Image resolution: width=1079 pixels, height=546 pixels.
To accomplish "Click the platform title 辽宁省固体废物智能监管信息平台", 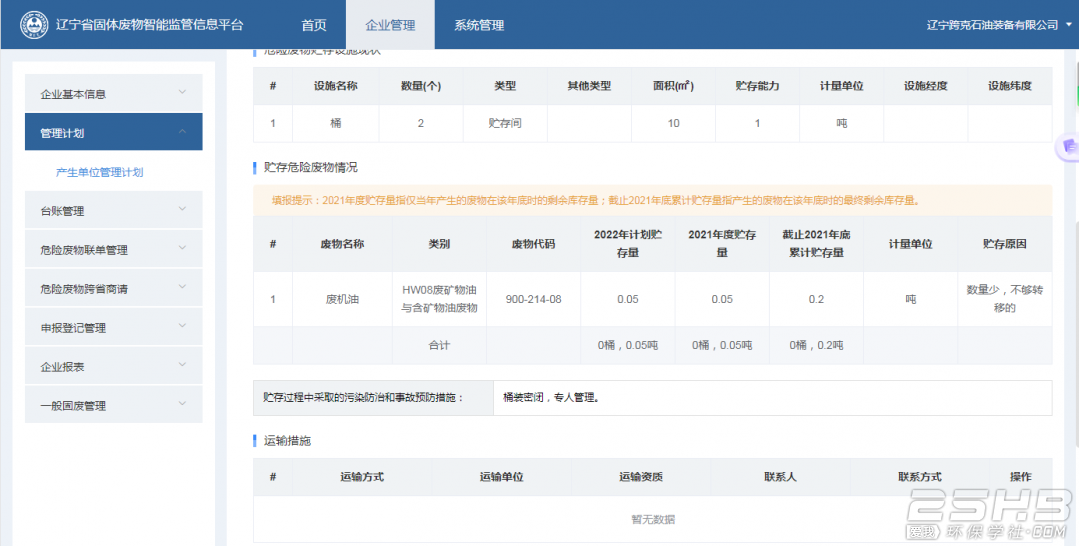I will coord(149,25).
